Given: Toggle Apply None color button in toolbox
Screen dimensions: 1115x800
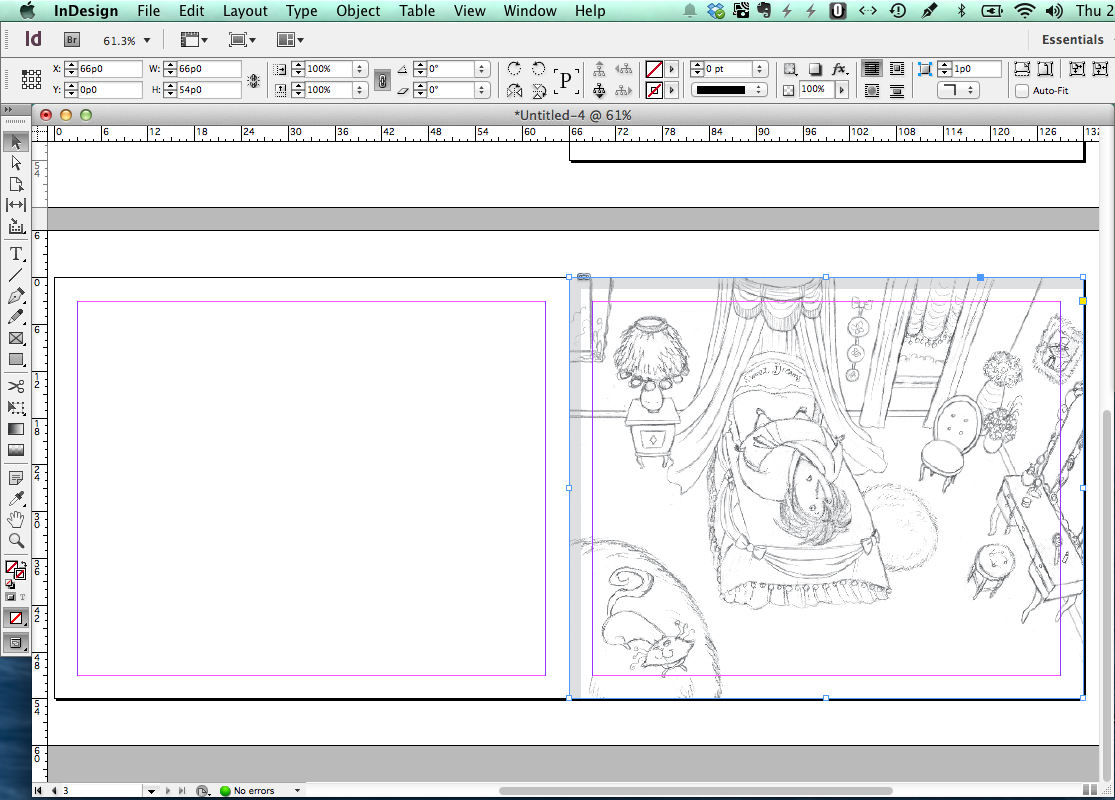Looking at the screenshot, I should tap(16, 618).
